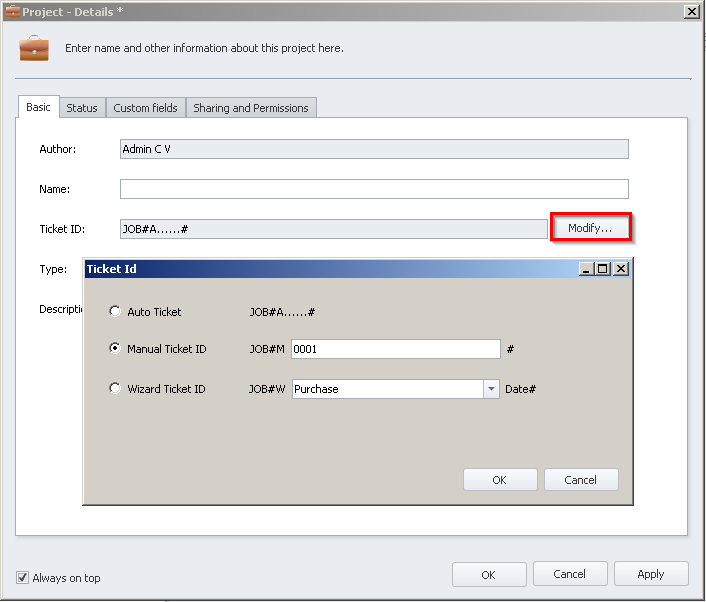The width and height of the screenshot is (706, 602).
Task: Close the Ticket Id dialog
Action: [x=621, y=269]
